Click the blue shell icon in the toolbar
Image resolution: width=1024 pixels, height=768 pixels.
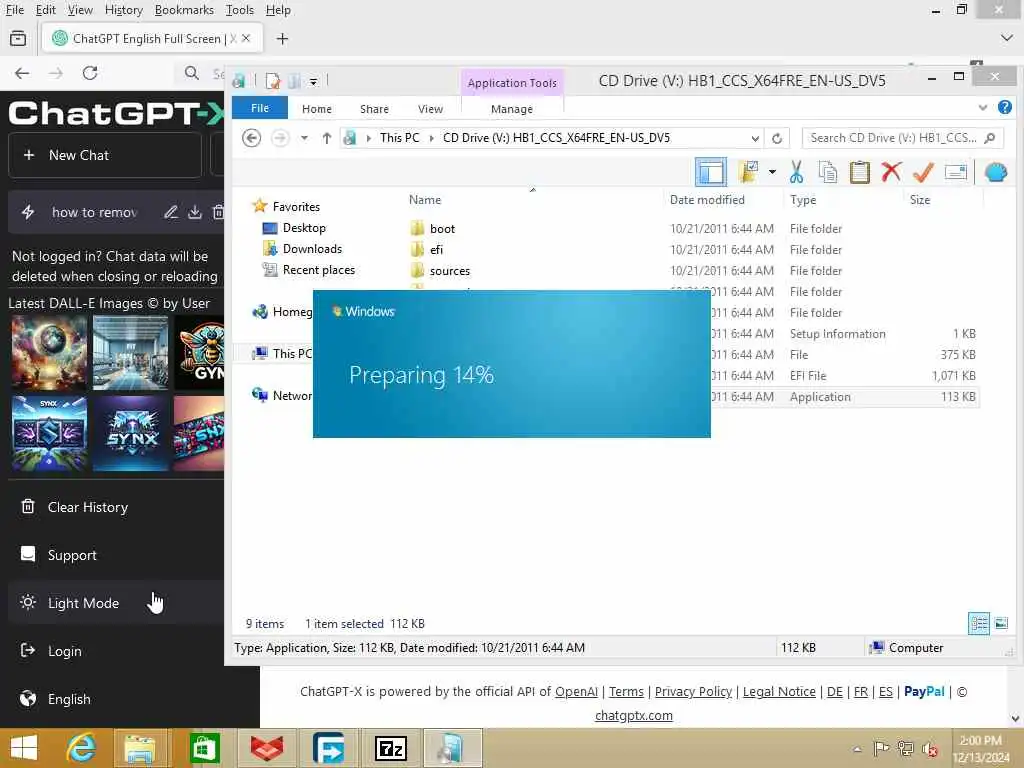pyautogui.click(x=995, y=172)
